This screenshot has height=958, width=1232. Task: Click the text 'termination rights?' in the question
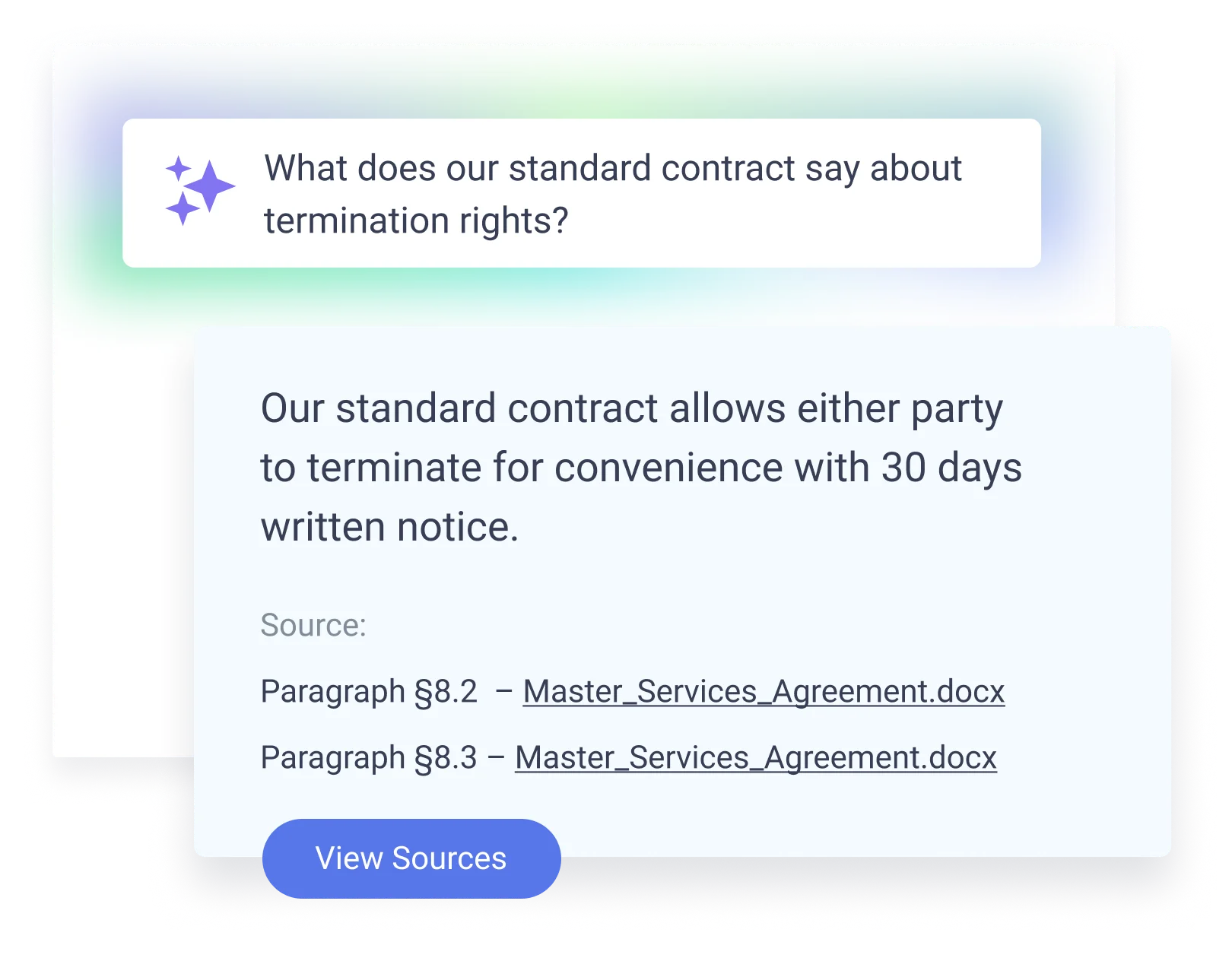coord(417,220)
